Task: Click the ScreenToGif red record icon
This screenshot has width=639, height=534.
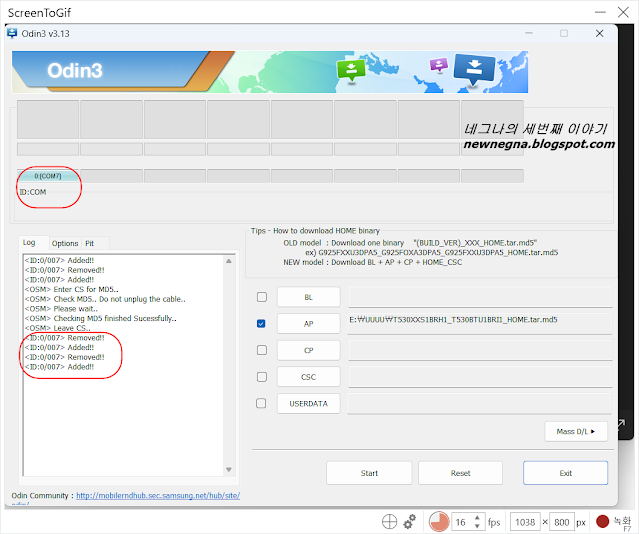Action: click(602, 521)
